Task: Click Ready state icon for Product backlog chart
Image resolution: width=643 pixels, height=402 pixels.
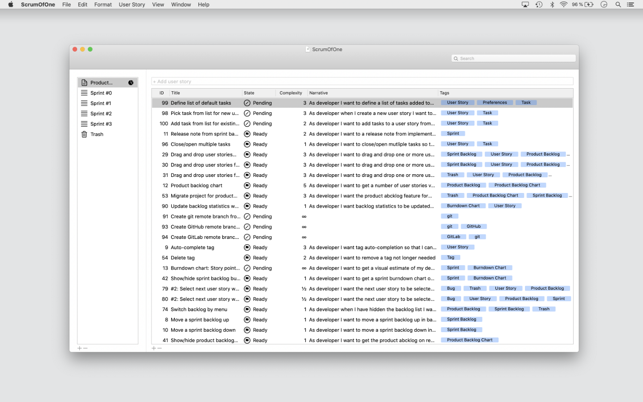Action: pyautogui.click(x=247, y=185)
